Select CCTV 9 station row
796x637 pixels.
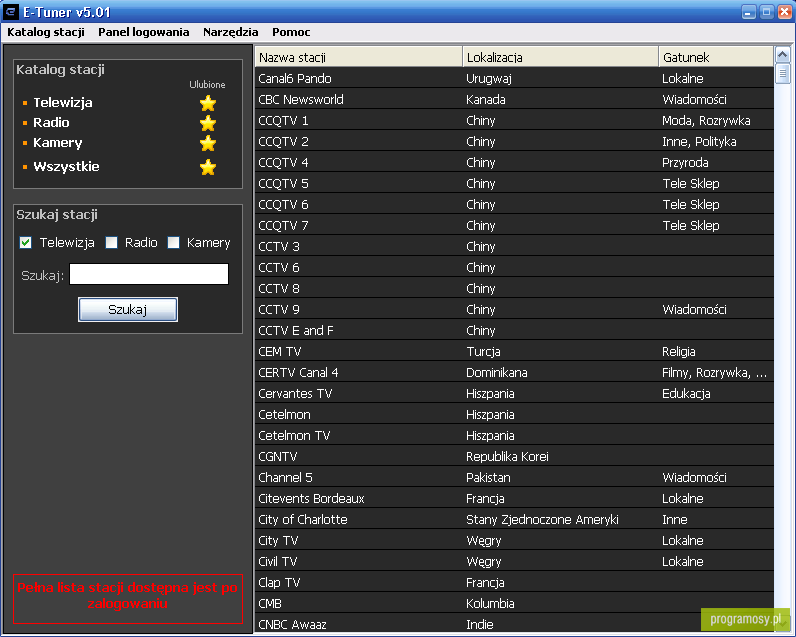514,310
